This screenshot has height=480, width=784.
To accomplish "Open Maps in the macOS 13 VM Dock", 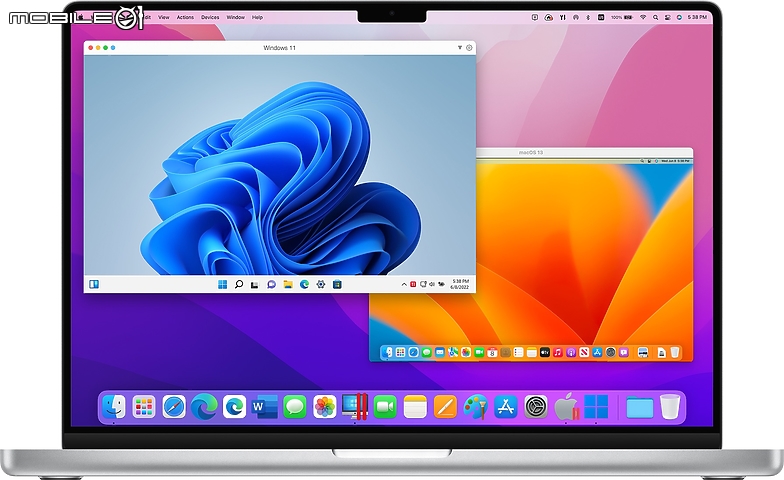I will 453,352.
